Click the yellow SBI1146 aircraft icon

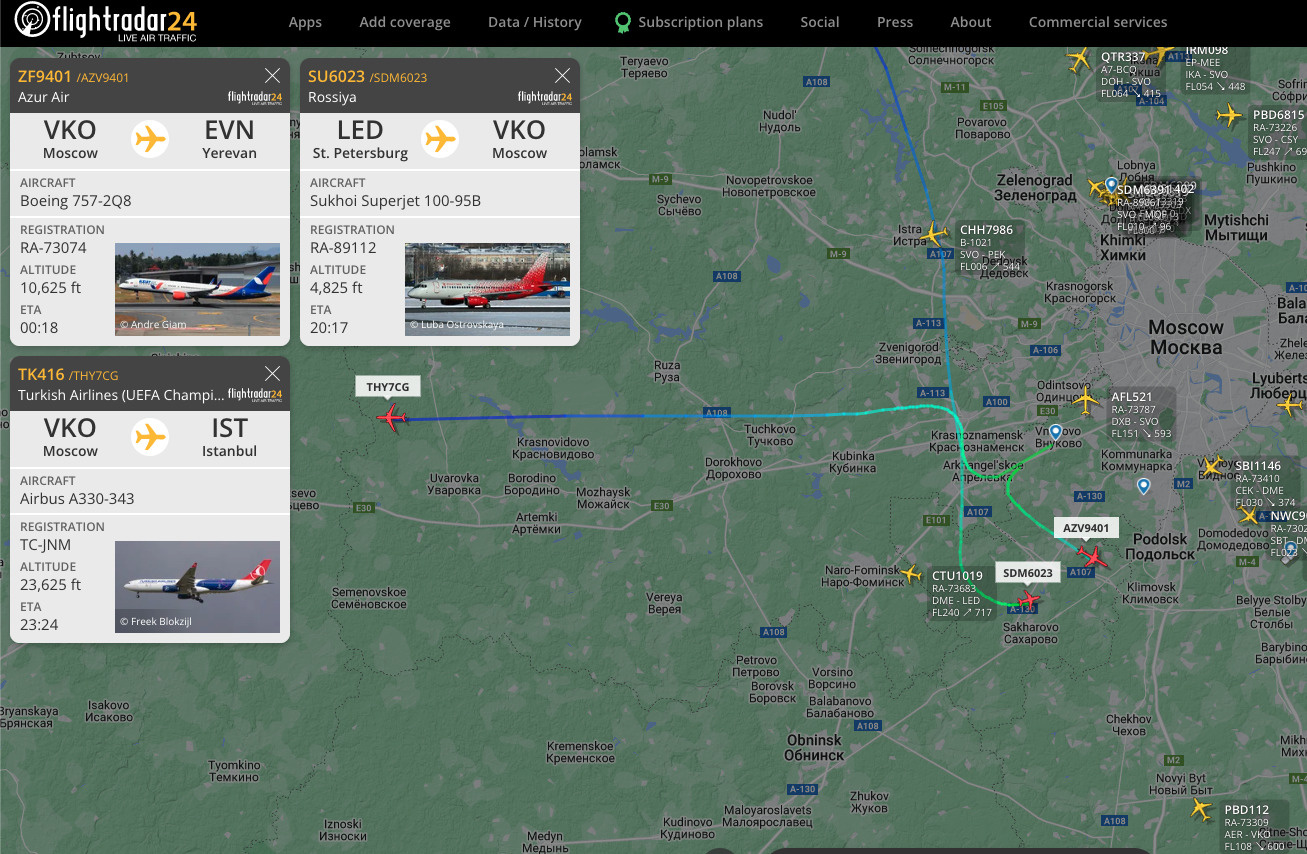coord(1213,467)
